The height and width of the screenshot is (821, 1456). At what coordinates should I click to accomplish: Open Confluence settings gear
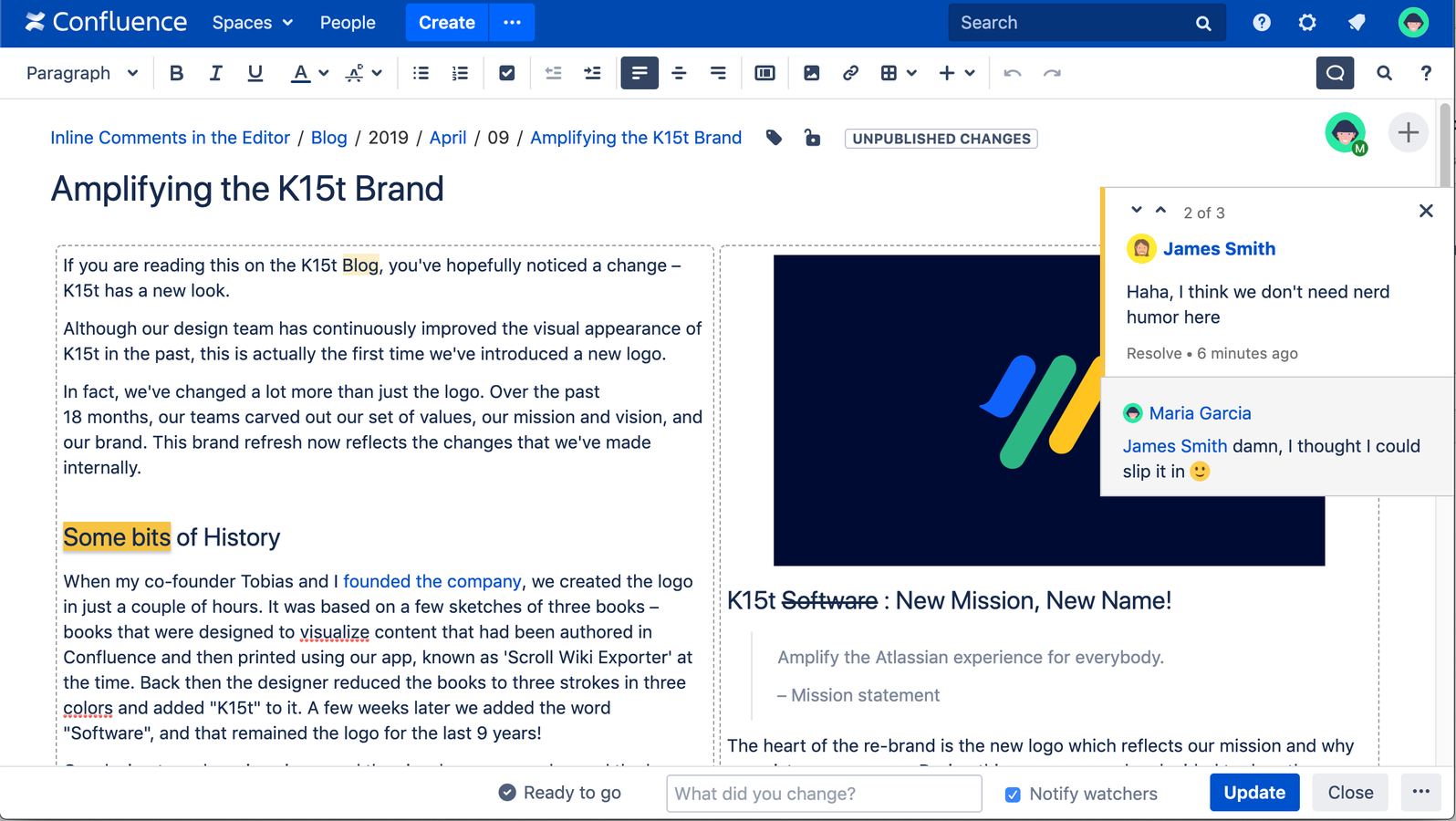coord(1307,23)
